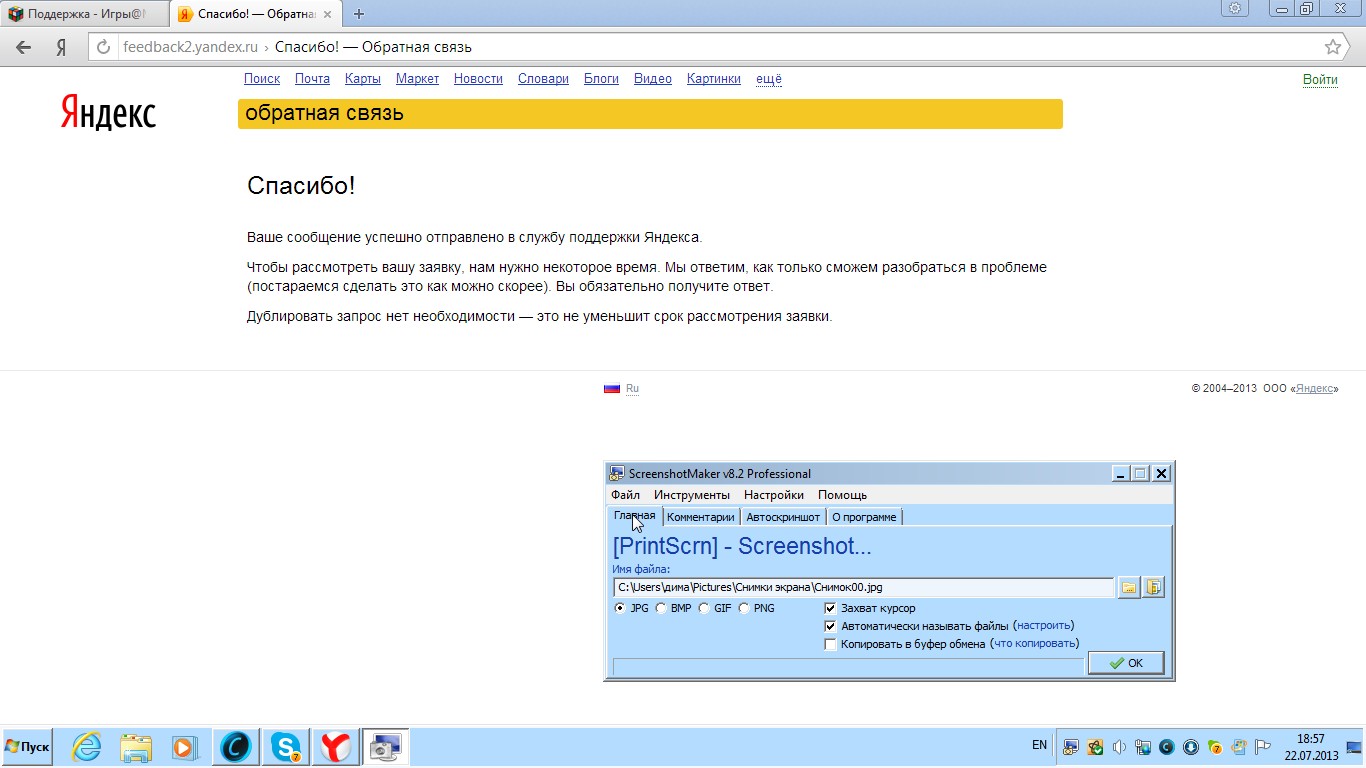Screen dimensions: 1366x768
Task: Switch to the 'Автоскриншот' tab
Action: [x=783, y=517]
